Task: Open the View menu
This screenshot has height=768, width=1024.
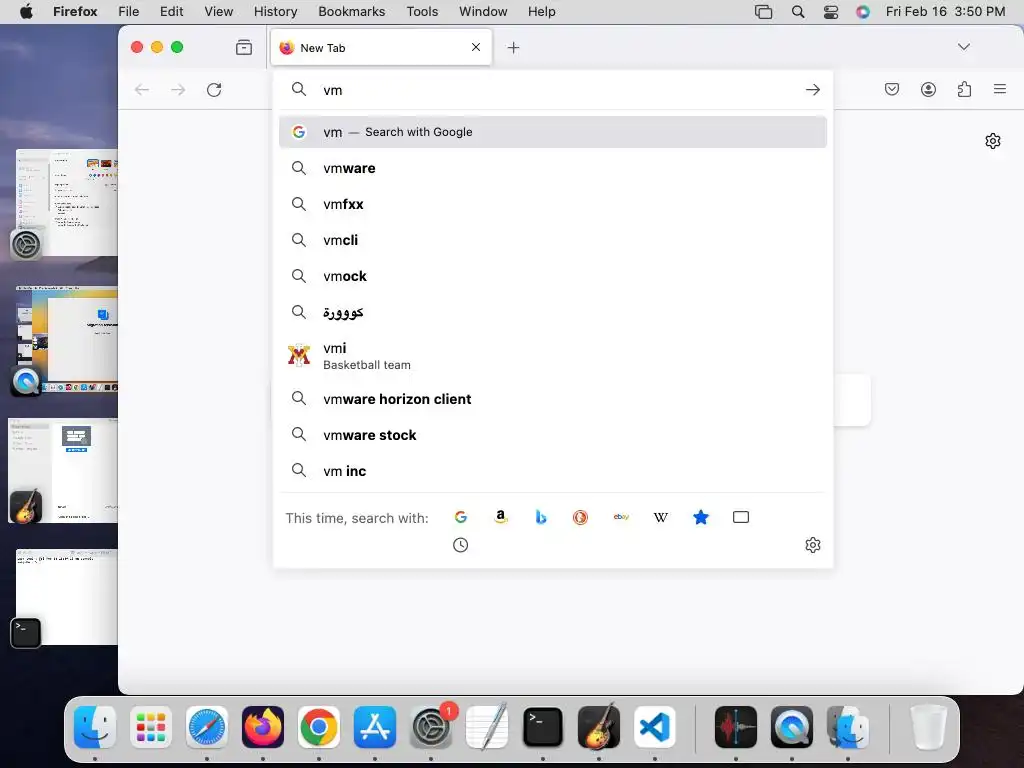Action: tap(218, 12)
